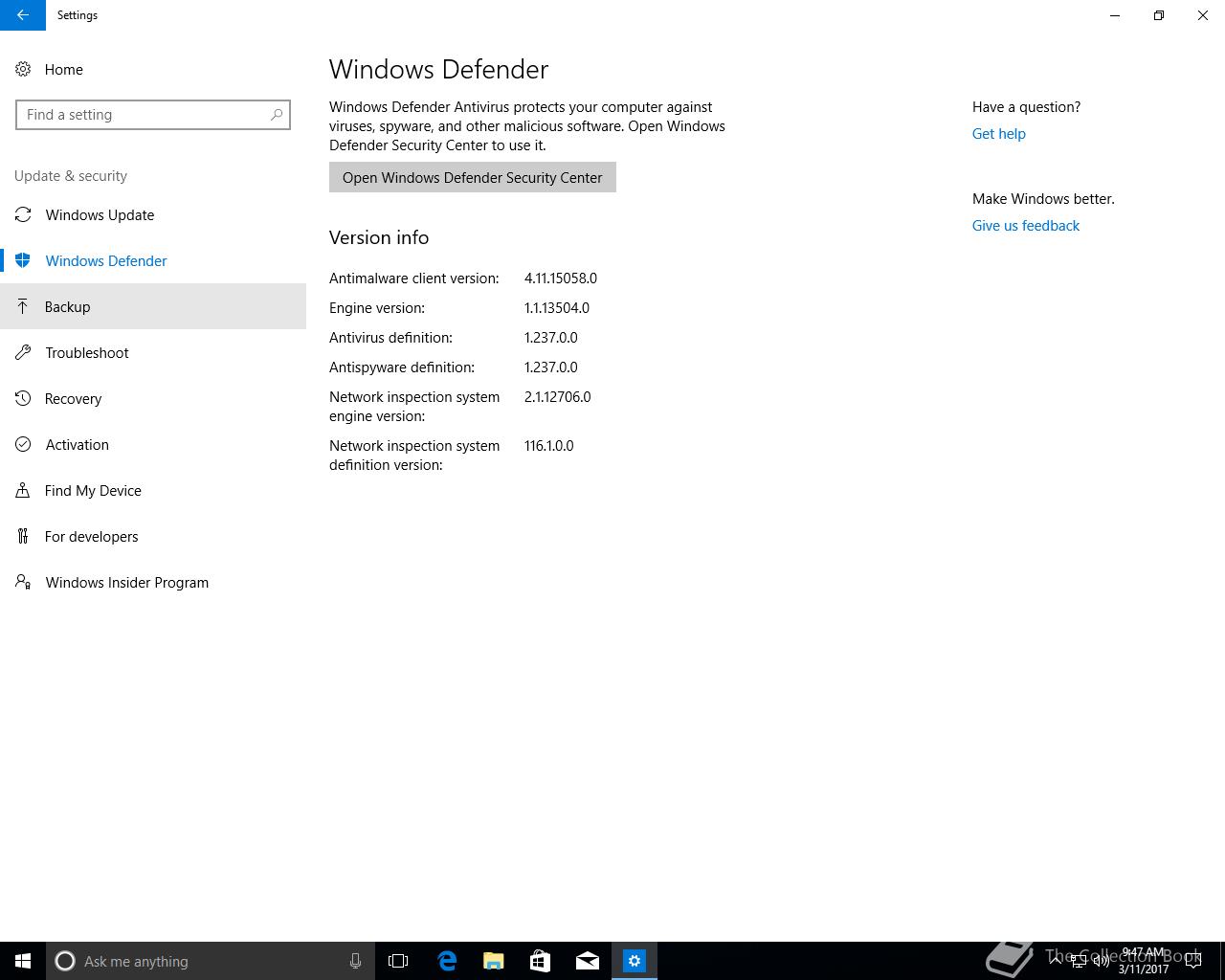This screenshot has width=1225, height=980.
Task: Click the Windows Start button
Action: tap(23, 961)
